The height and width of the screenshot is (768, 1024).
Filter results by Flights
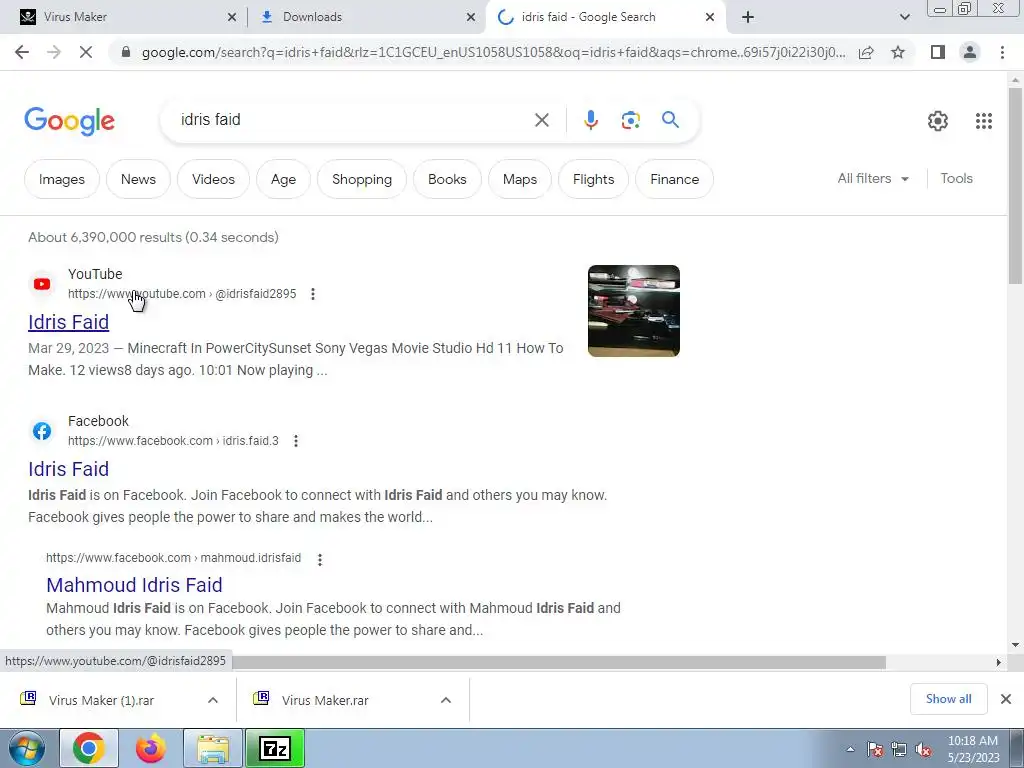pyautogui.click(x=593, y=179)
